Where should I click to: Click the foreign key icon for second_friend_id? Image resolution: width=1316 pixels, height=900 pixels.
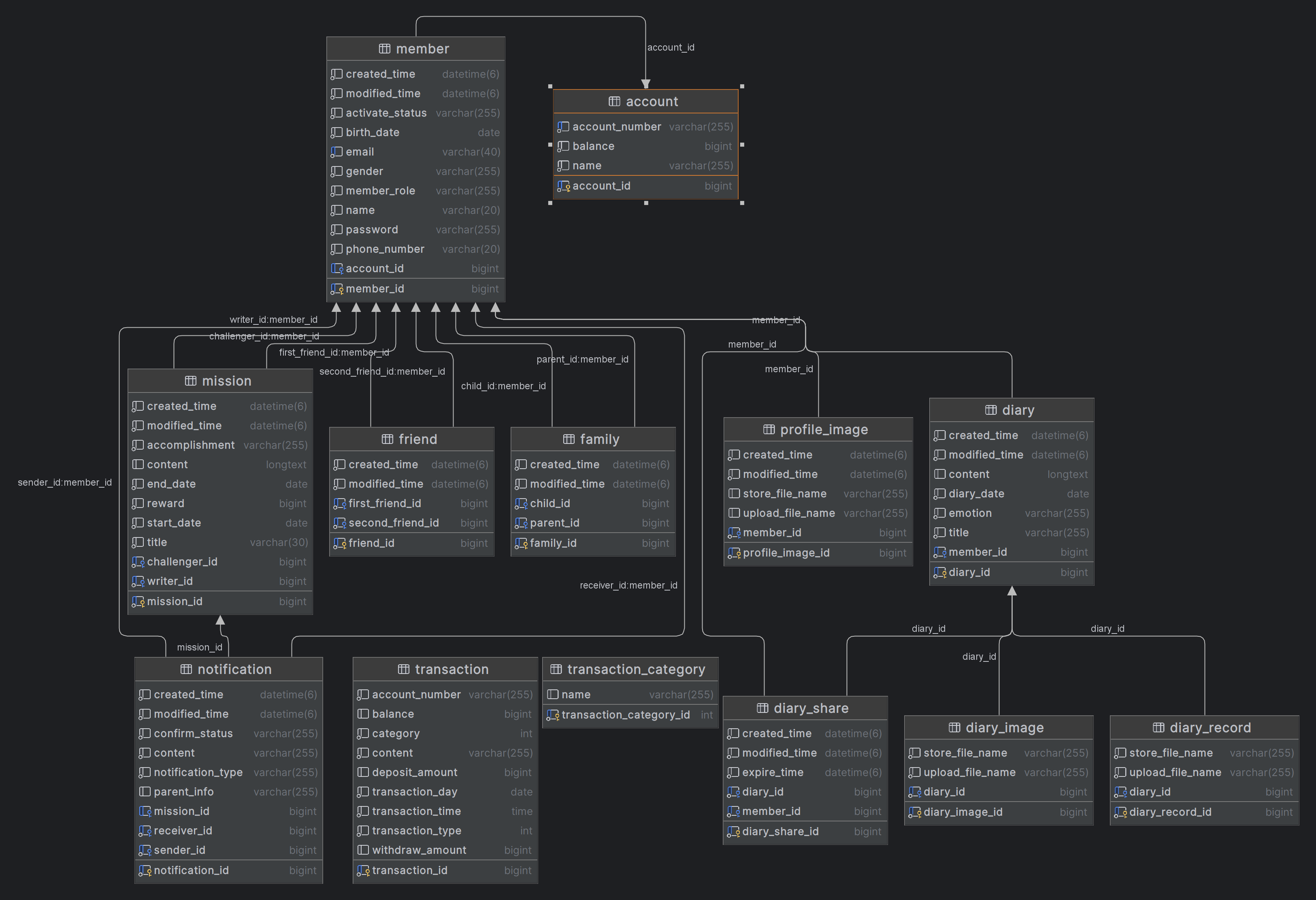(x=339, y=523)
